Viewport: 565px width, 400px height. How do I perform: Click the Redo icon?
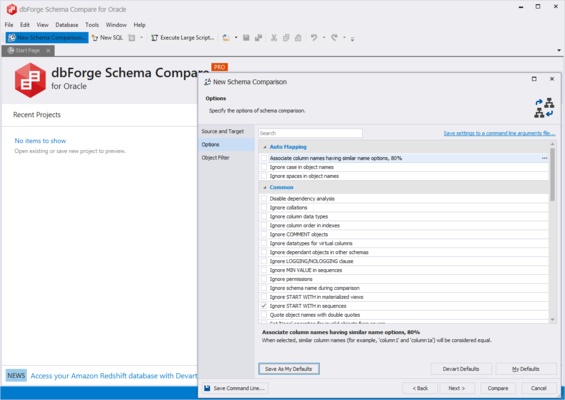[334, 37]
